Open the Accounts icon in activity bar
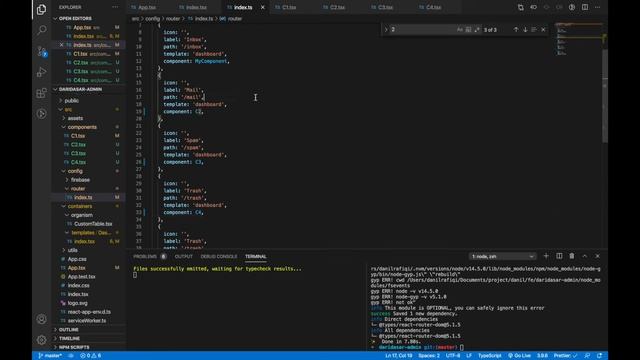The width and height of the screenshot is (640, 360). pyautogui.click(x=41, y=319)
